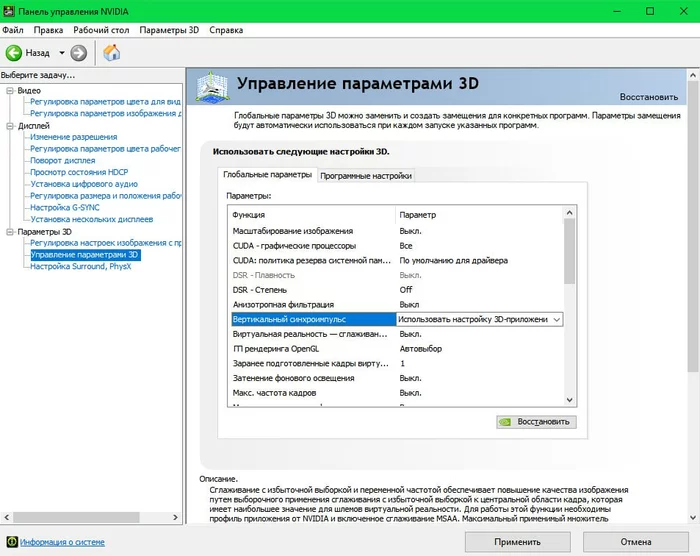Click the 3D settings header icon
Viewport: 700px width, 556px height.
coord(212,87)
